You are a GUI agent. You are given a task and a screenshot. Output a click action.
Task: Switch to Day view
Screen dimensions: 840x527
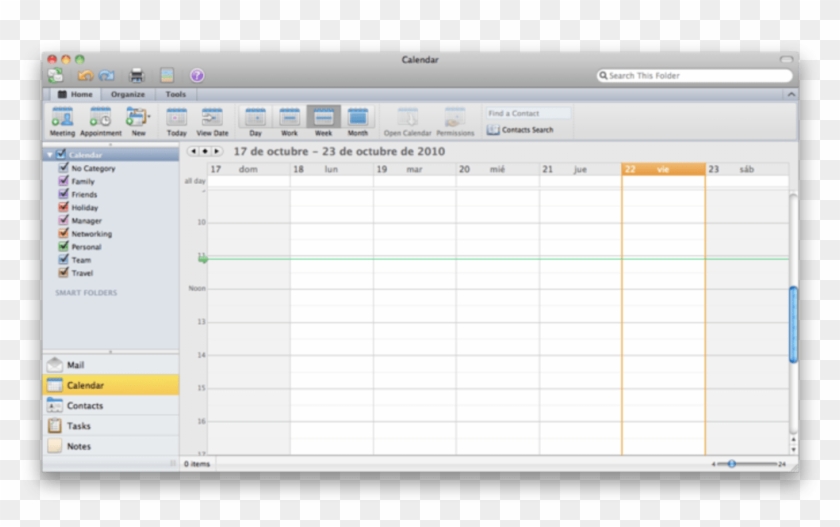pyautogui.click(x=256, y=121)
